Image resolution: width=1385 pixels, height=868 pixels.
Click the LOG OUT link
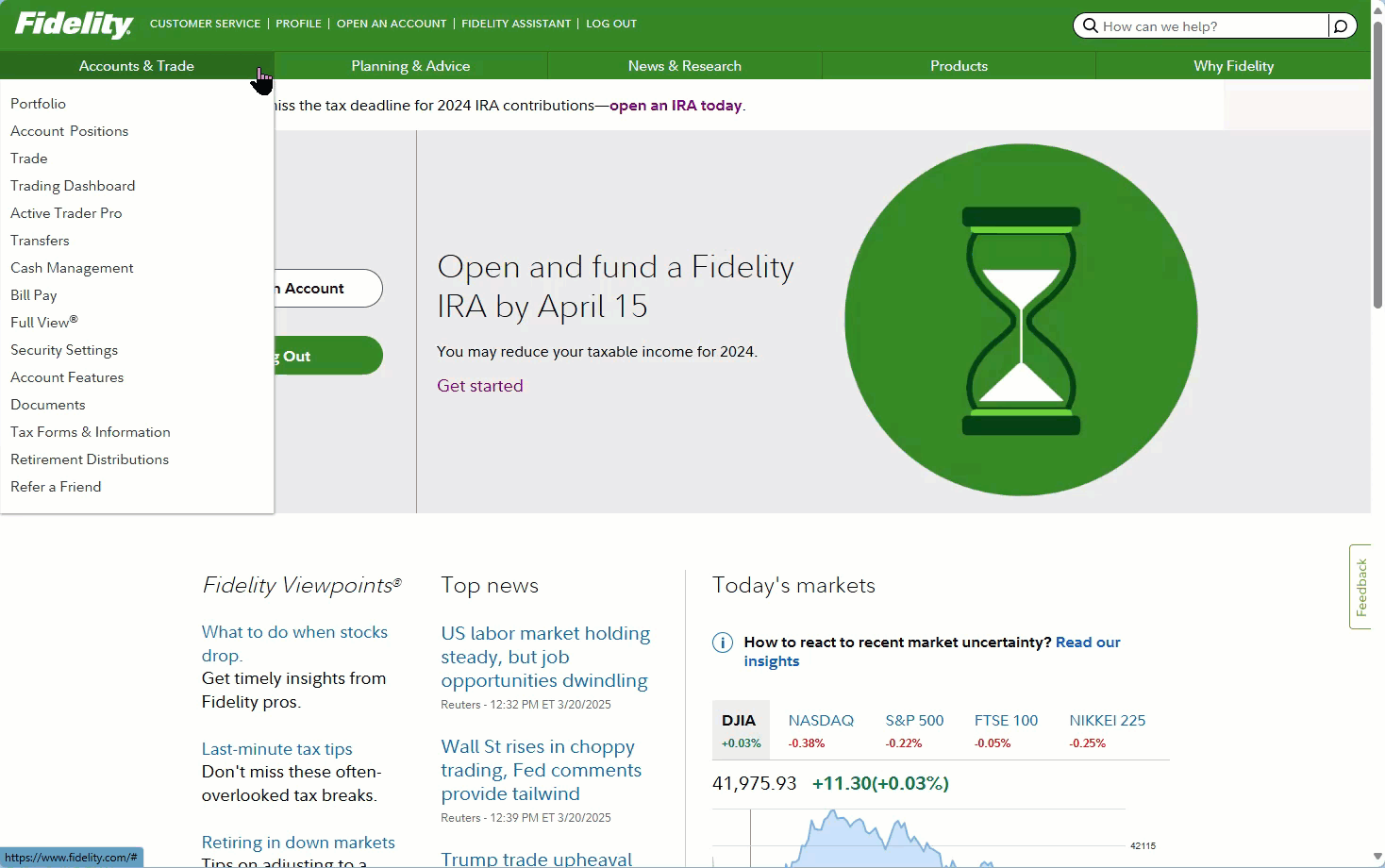pos(611,24)
